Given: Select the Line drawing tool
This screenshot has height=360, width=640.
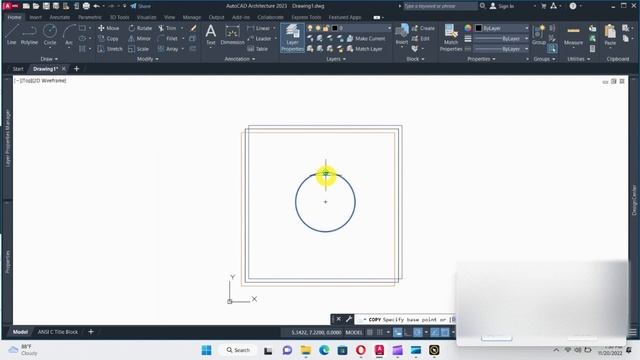Looking at the screenshot, I should click(11, 34).
